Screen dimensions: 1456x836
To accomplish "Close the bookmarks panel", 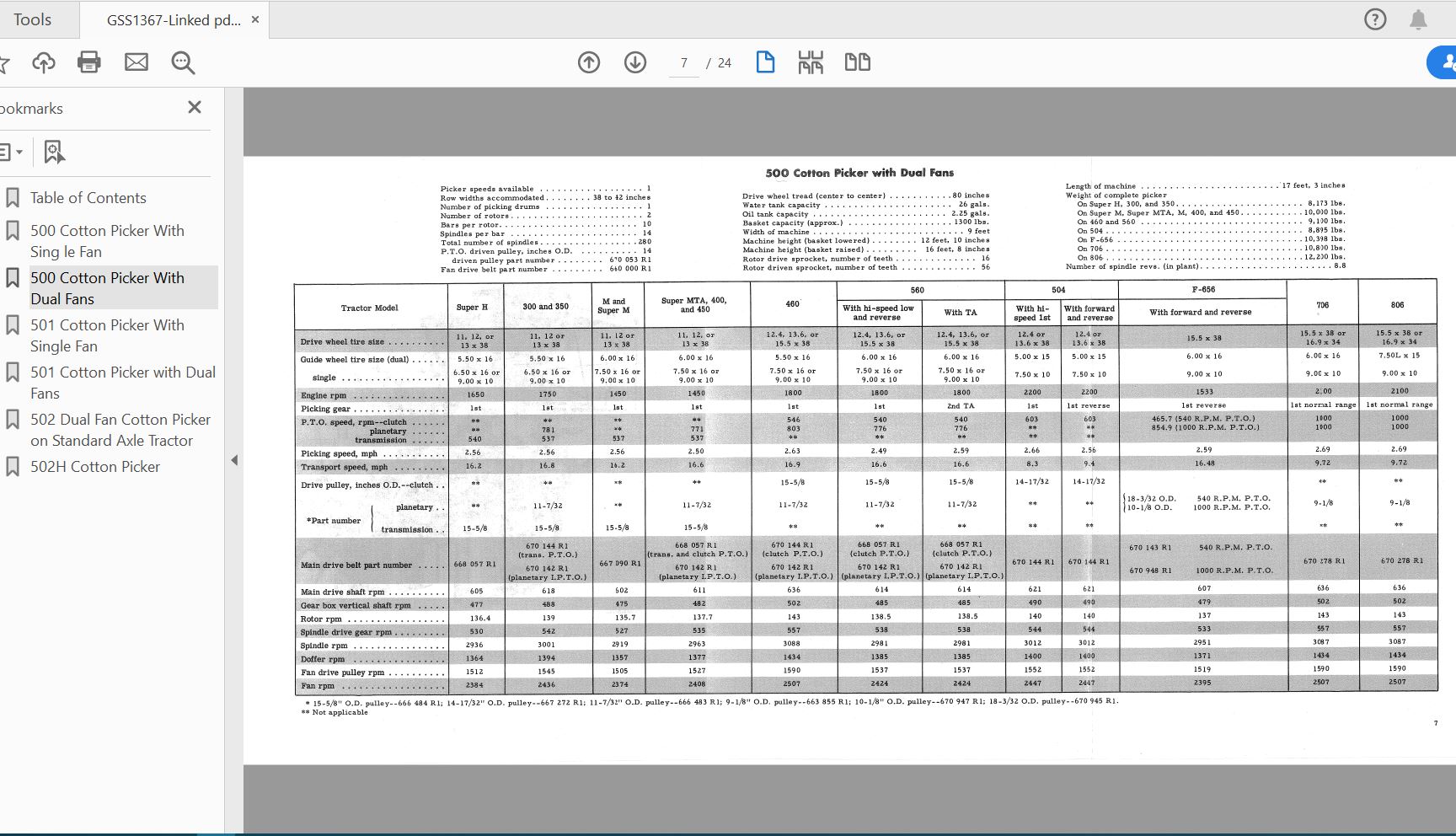I will coord(195,107).
